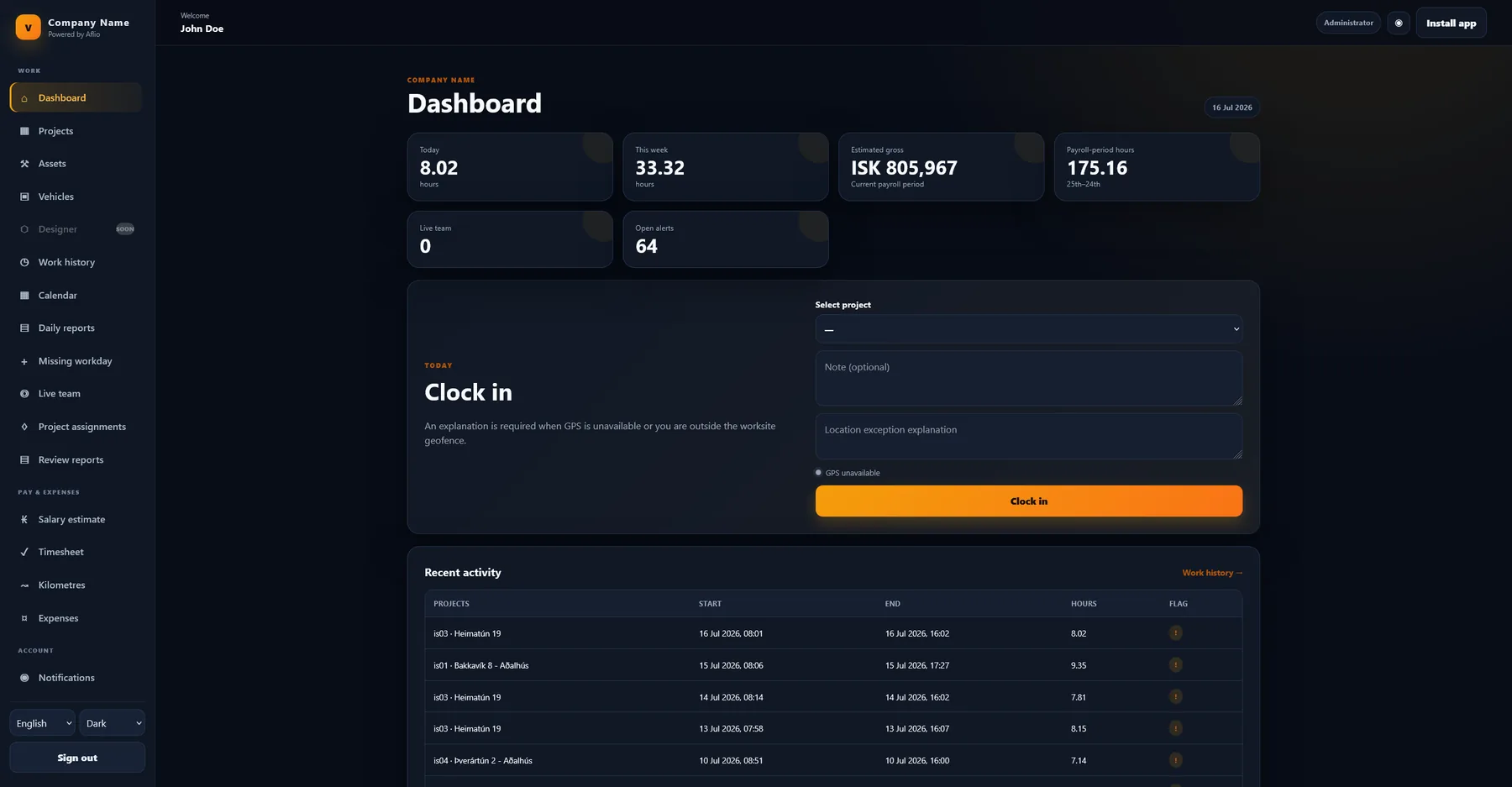Viewport: 1512px width, 787px height.
Task: Open the Dashboard menu item
Action: point(76,97)
